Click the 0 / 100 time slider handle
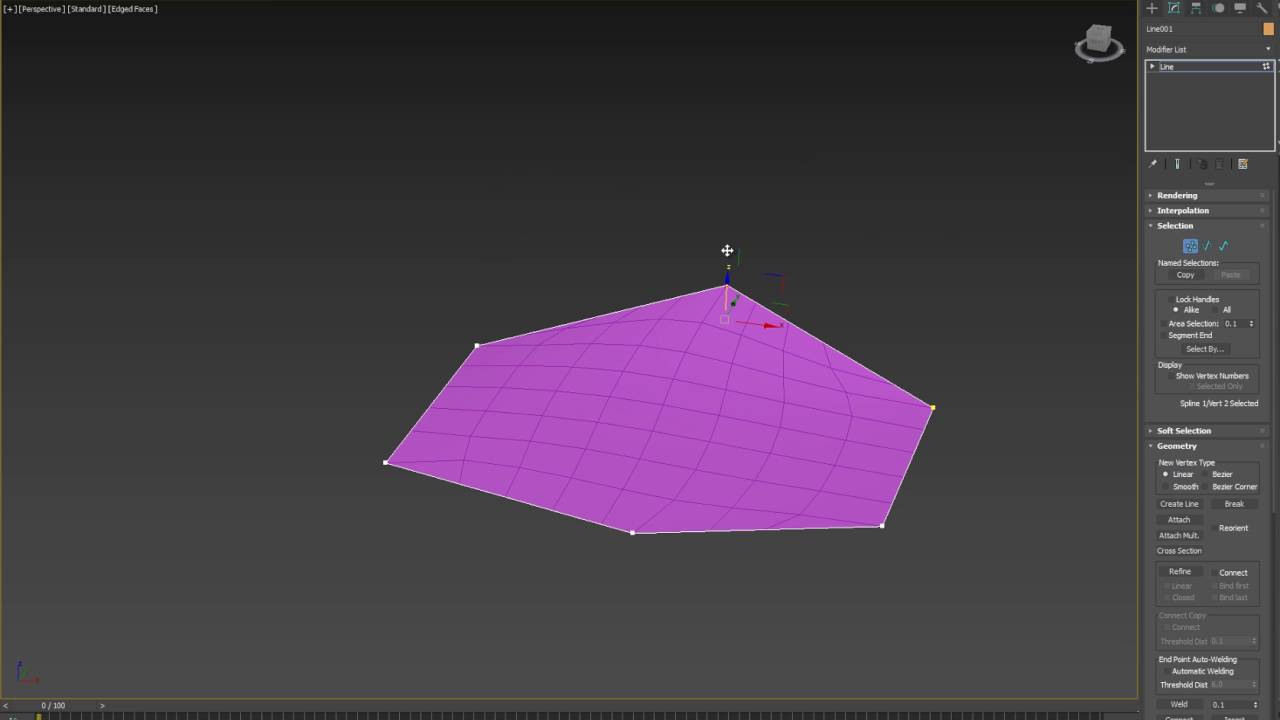 point(53,706)
